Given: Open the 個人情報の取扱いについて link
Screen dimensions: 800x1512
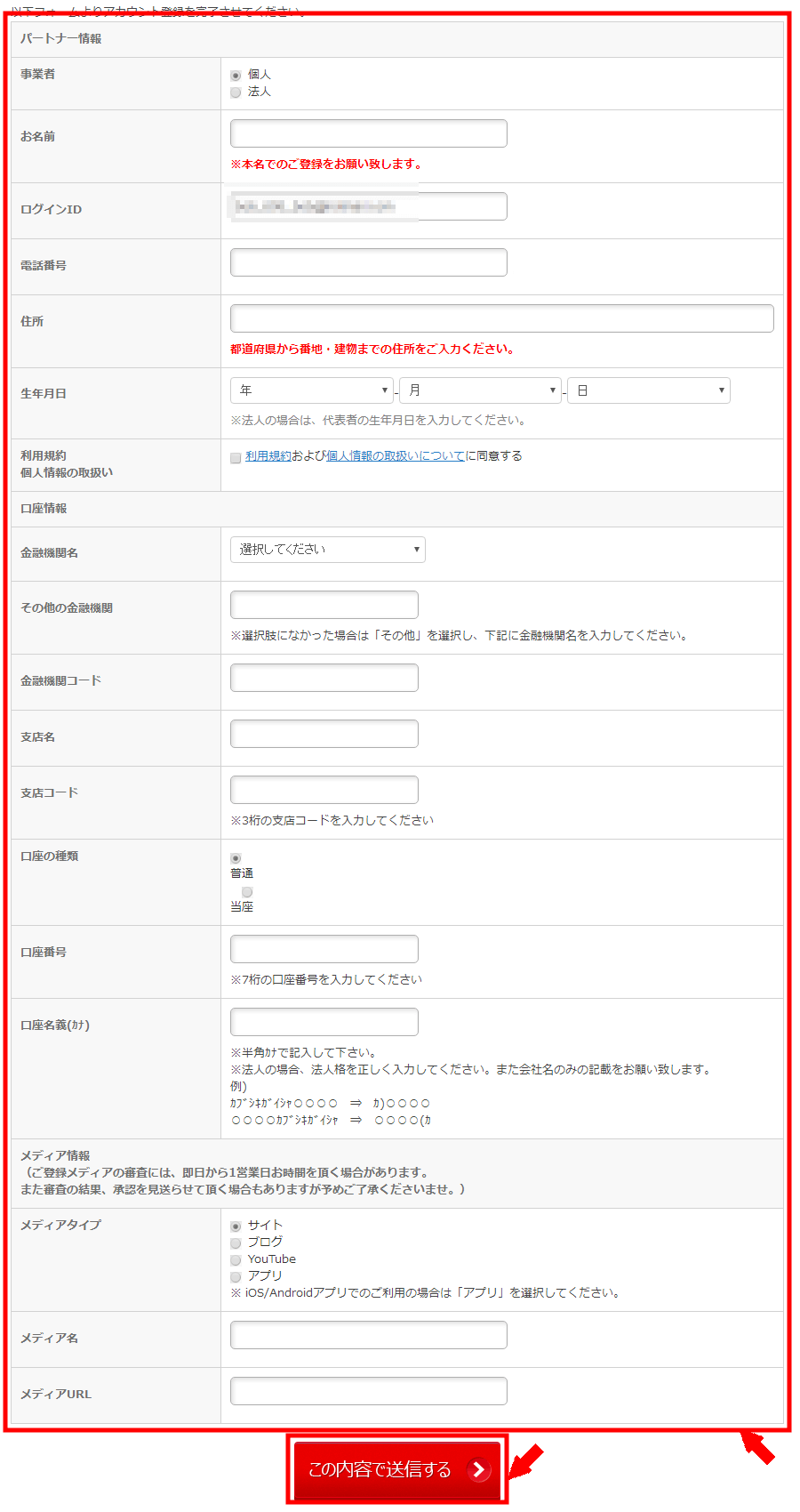Looking at the screenshot, I should tap(396, 455).
